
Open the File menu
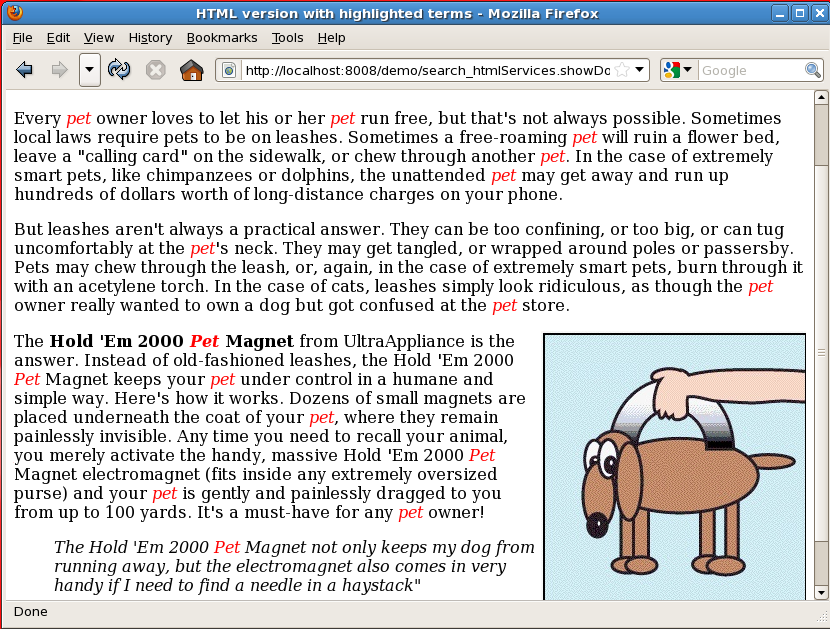[x=22, y=37]
